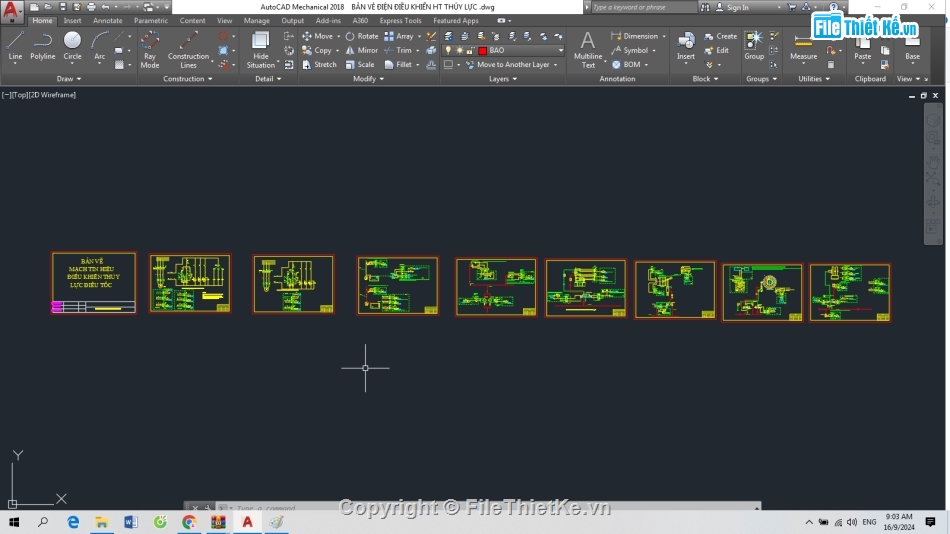Open the BAO layer dropdown
Image resolution: width=950 pixels, height=534 pixels.
pyautogui.click(x=560, y=50)
